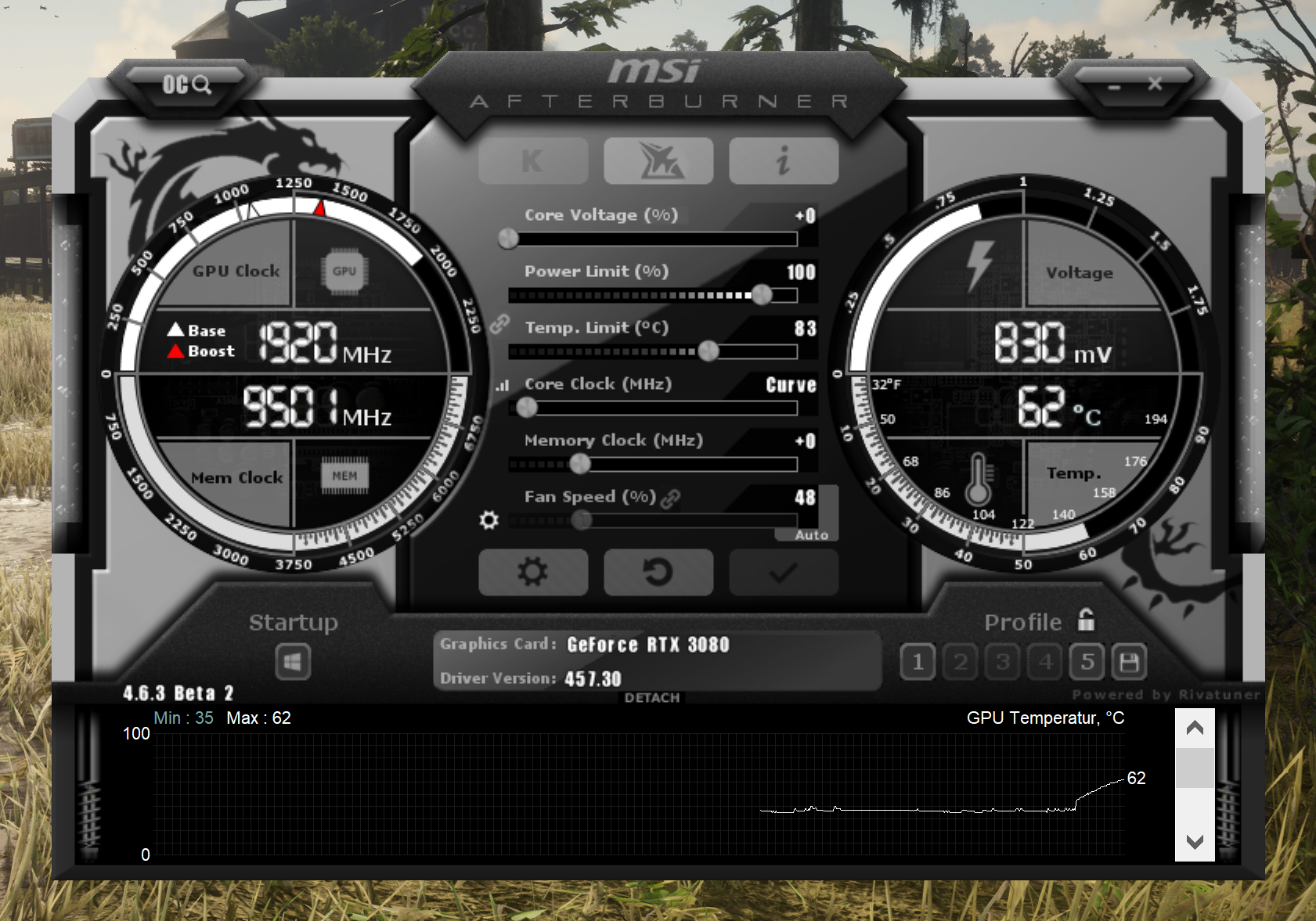This screenshot has width=1316, height=921.
Task: Click the Core Clock Curve value
Action: tap(791, 385)
